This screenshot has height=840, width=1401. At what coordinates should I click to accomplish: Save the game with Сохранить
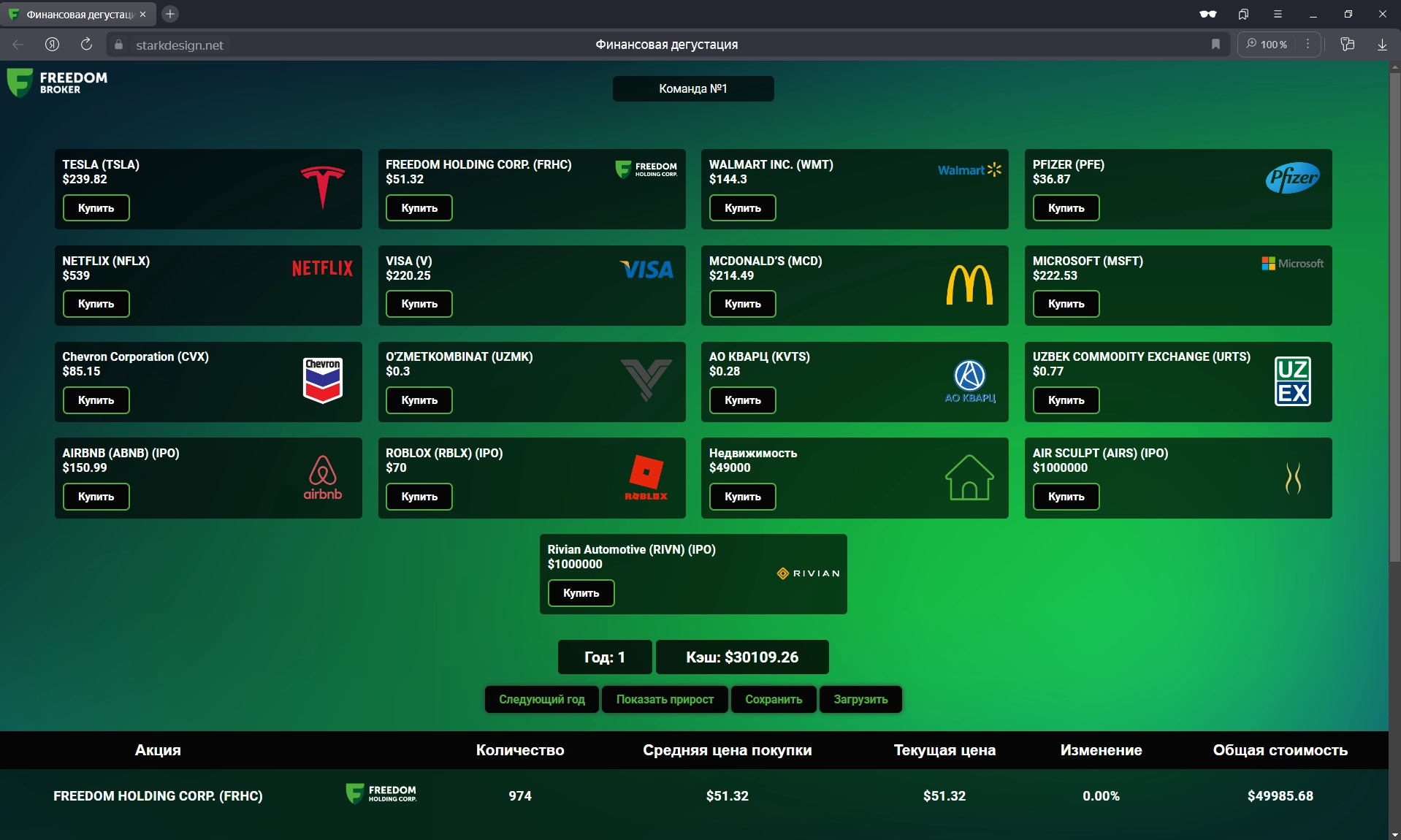[x=774, y=699]
